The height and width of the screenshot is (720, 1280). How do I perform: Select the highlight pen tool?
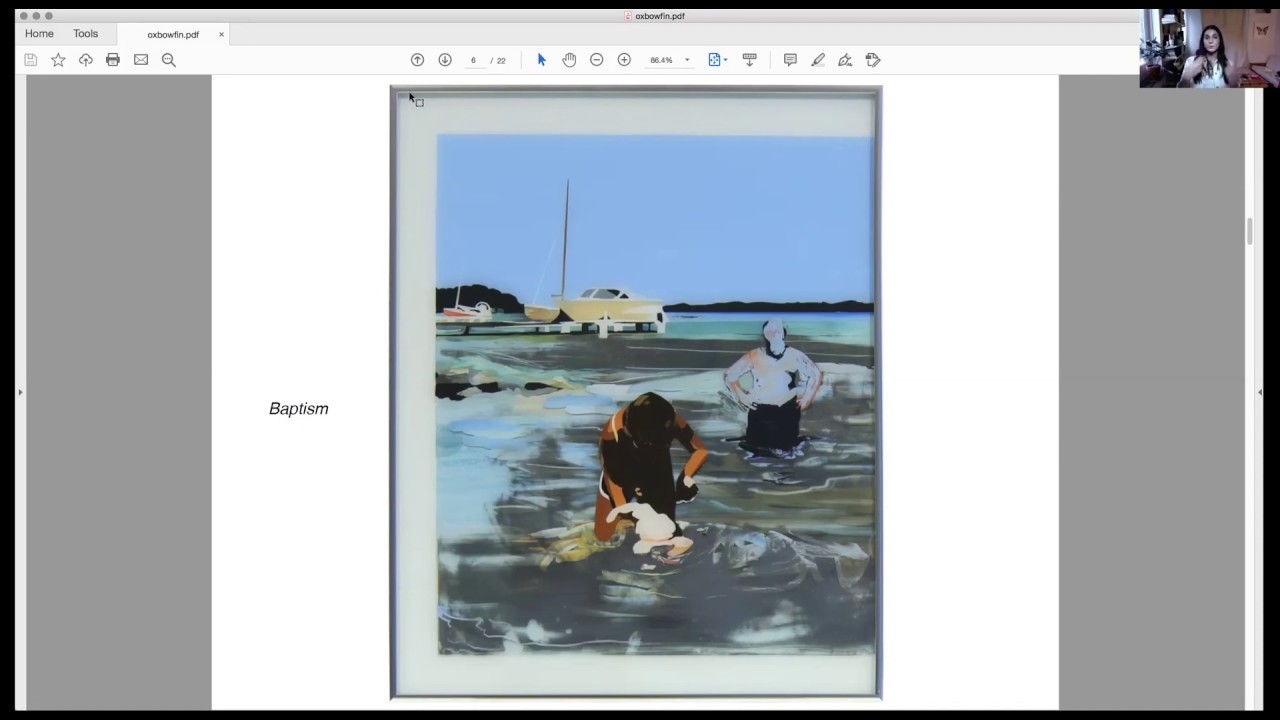pyautogui.click(x=818, y=60)
